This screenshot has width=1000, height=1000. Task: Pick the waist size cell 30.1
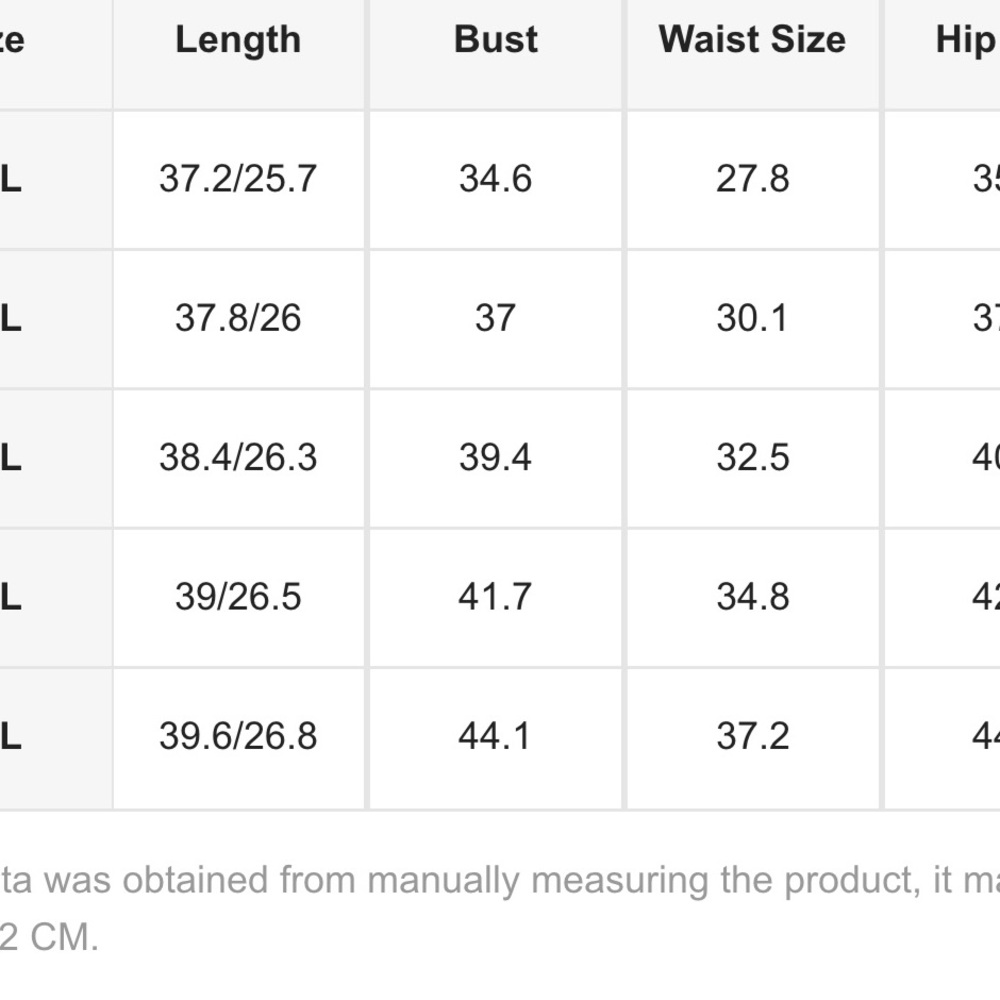tap(752, 318)
